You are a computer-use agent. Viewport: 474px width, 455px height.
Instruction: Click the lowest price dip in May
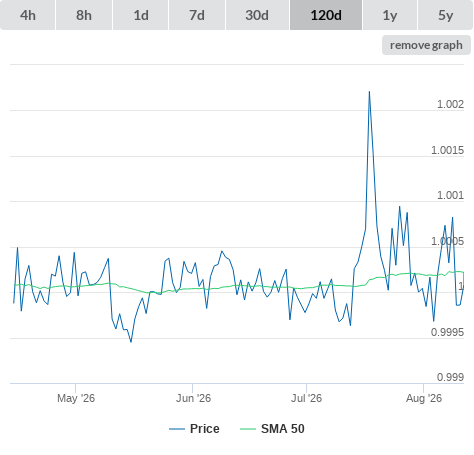pyautogui.click(x=131, y=341)
